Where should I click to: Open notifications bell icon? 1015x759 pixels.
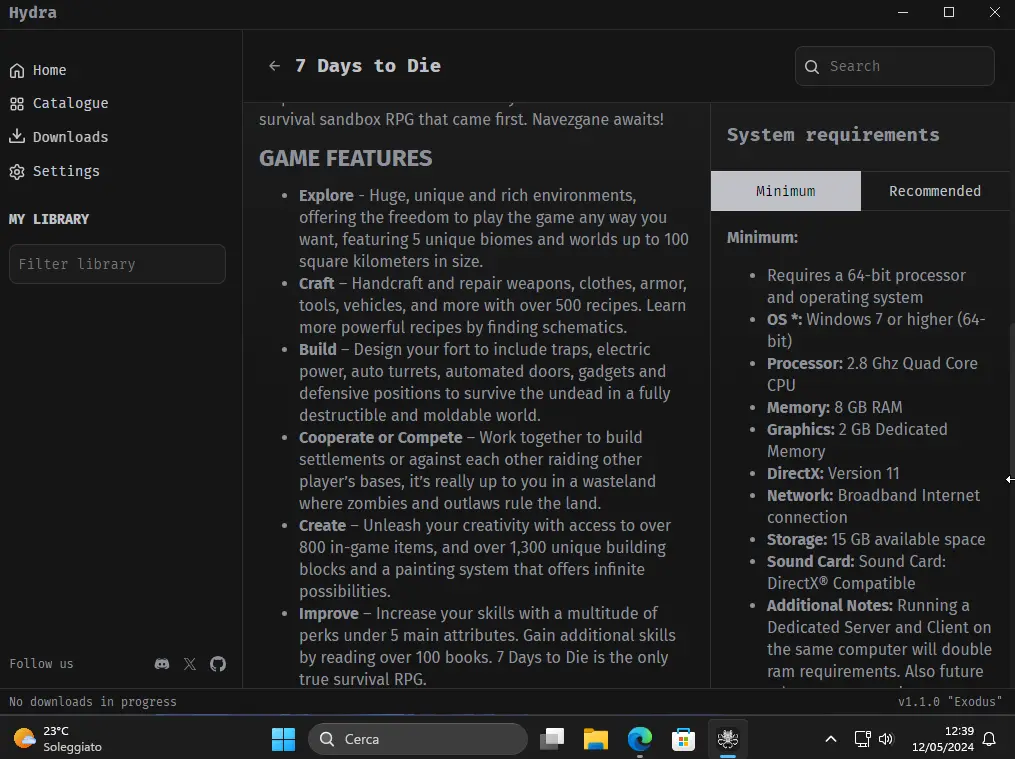click(x=989, y=739)
